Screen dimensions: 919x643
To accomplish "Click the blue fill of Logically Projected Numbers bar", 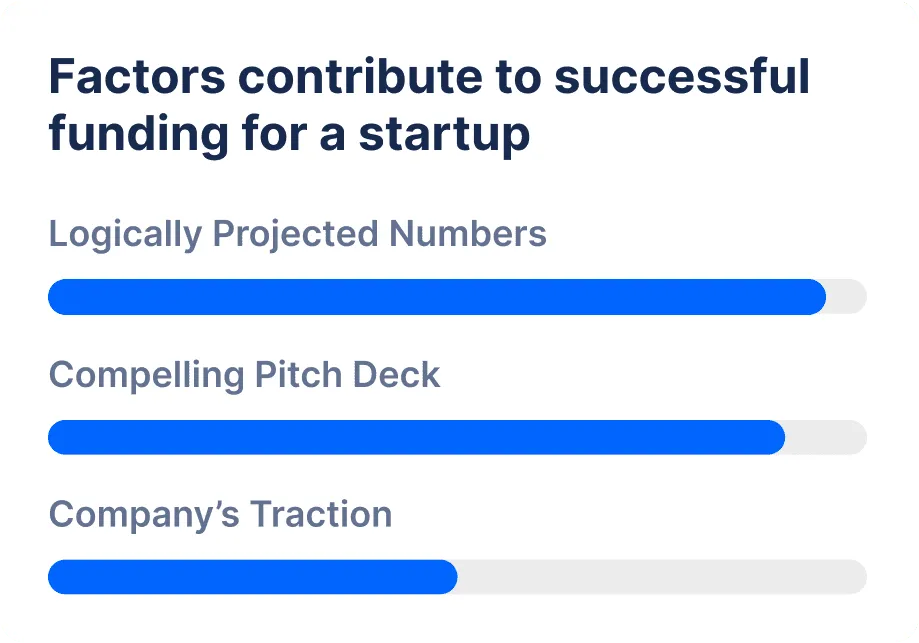I will pos(436,297).
